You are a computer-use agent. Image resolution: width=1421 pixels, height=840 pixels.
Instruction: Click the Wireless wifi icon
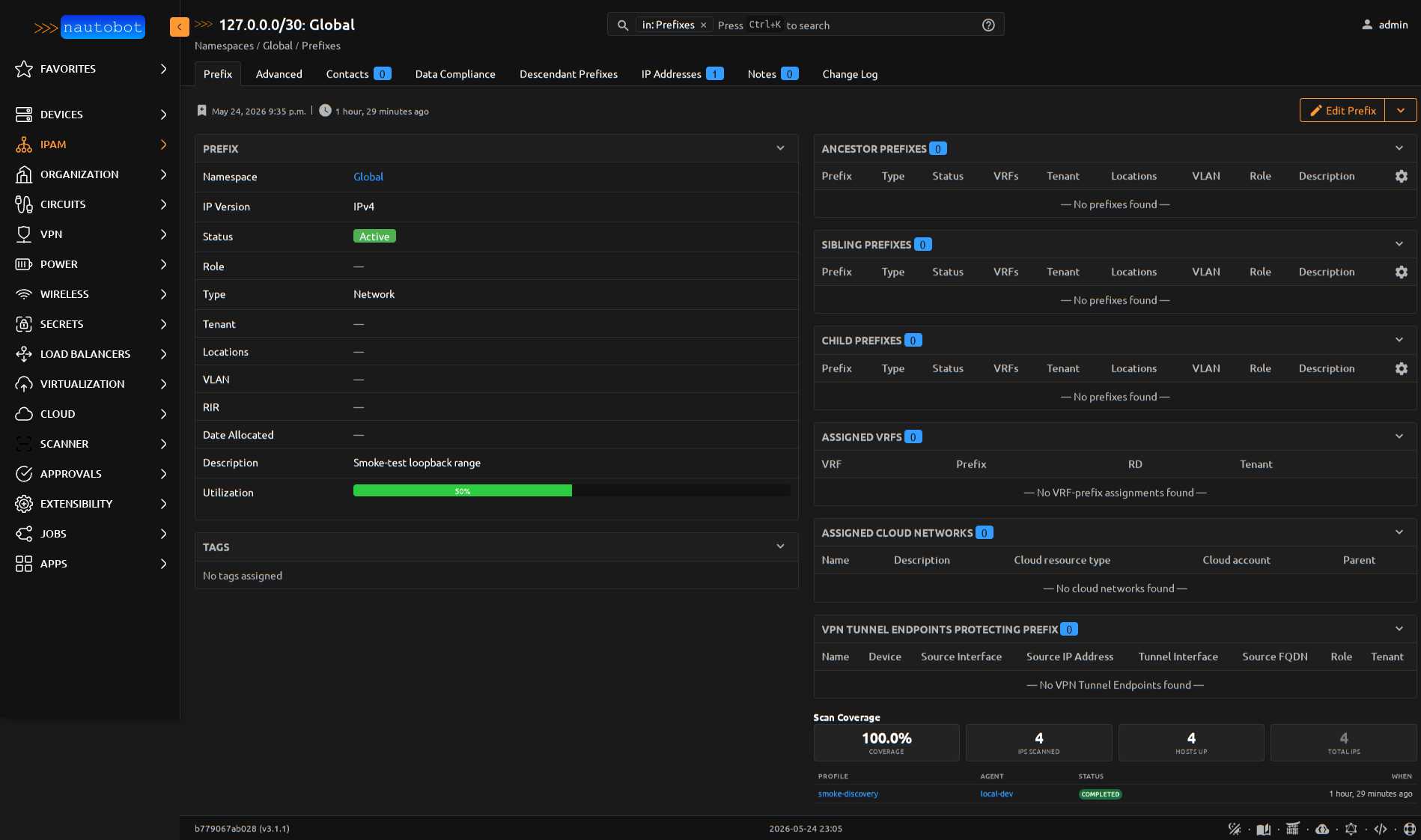click(24, 294)
